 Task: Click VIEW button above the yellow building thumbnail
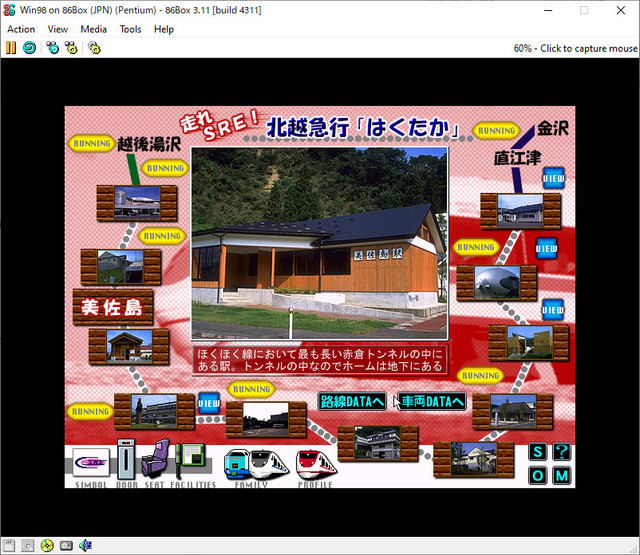553,310
